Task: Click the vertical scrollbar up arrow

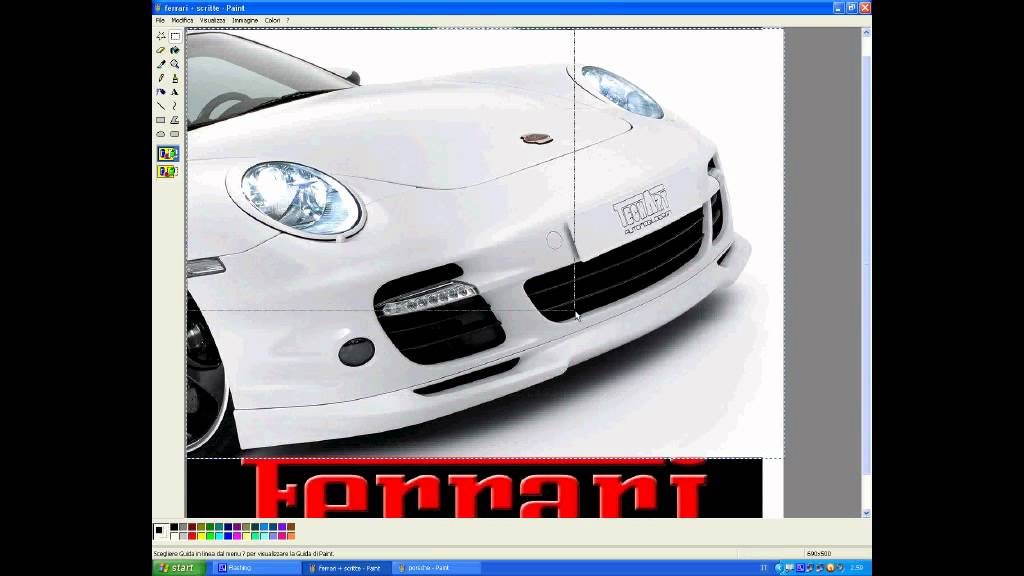Action: click(866, 32)
